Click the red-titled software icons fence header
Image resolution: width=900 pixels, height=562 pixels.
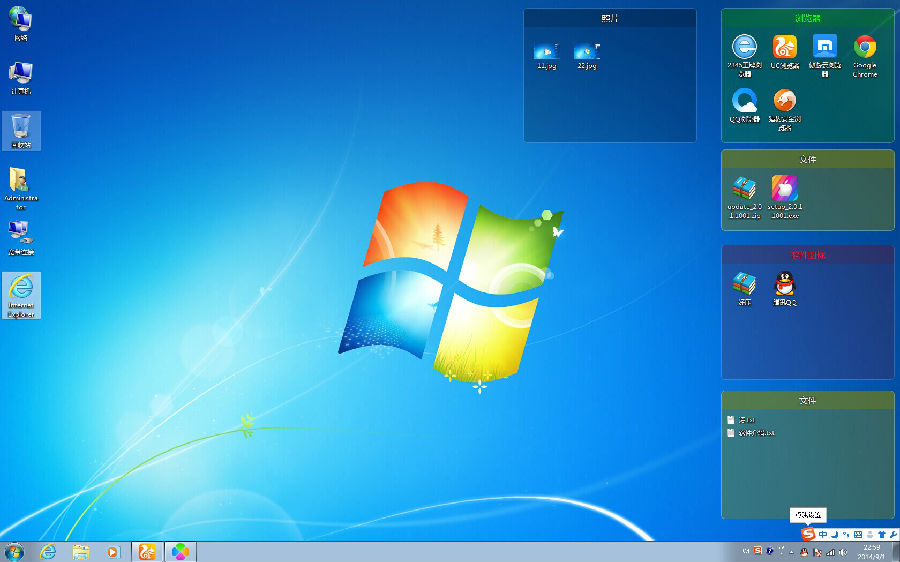click(808, 255)
